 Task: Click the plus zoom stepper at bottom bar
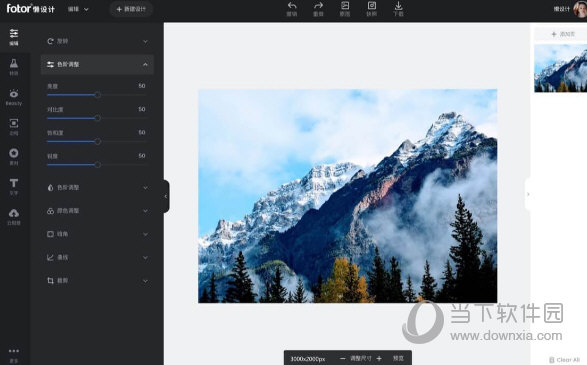[379, 359]
